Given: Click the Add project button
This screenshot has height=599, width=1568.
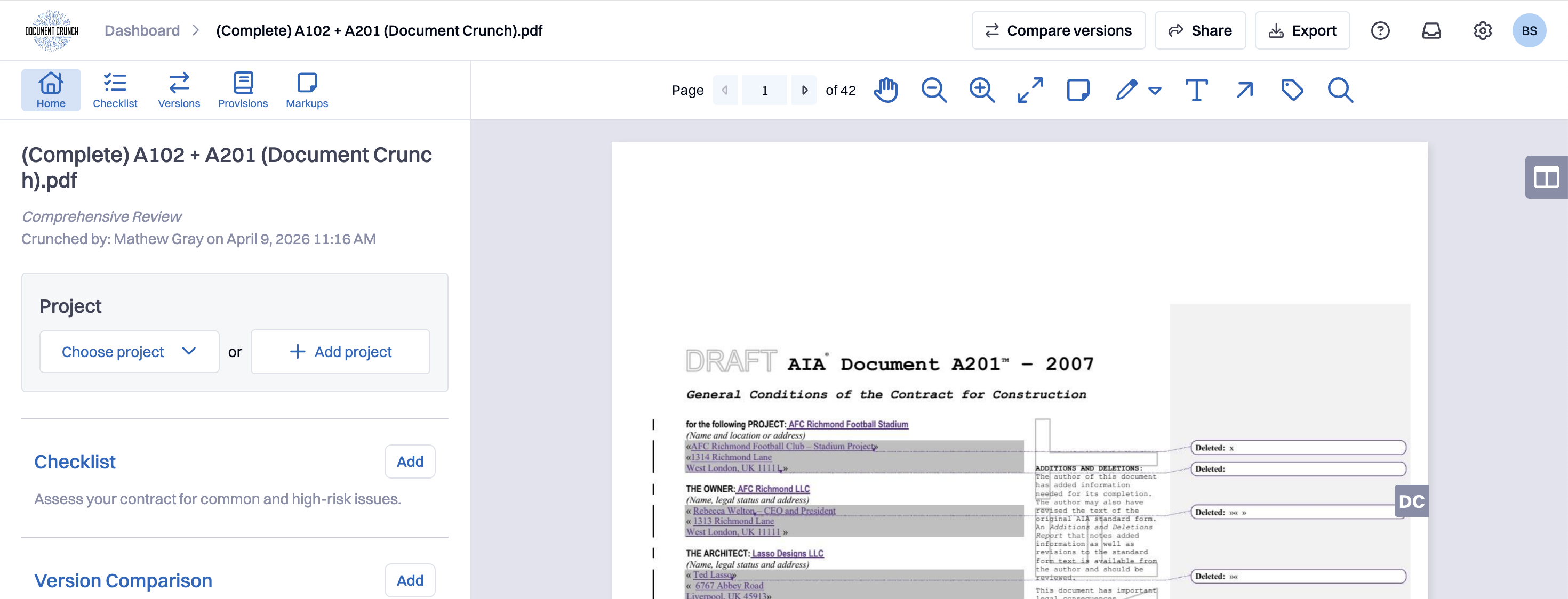Looking at the screenshot, I should (340, 352).
